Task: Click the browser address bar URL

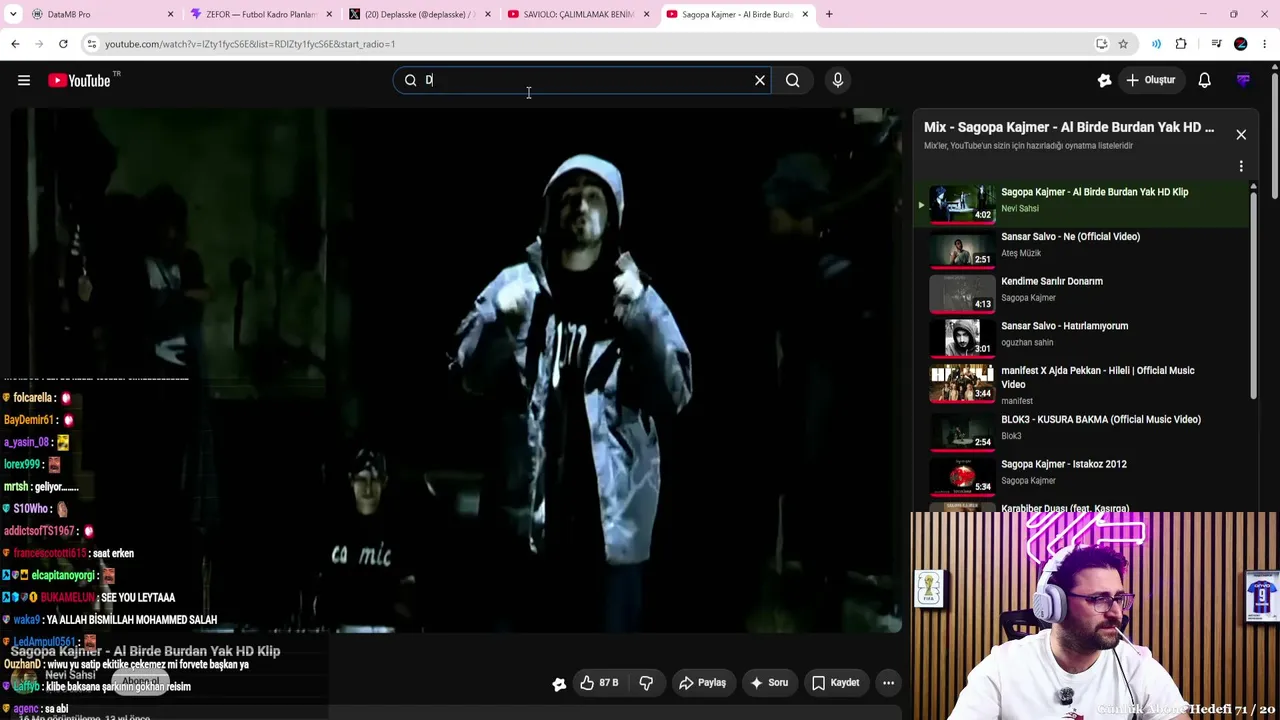Action: 250,44
